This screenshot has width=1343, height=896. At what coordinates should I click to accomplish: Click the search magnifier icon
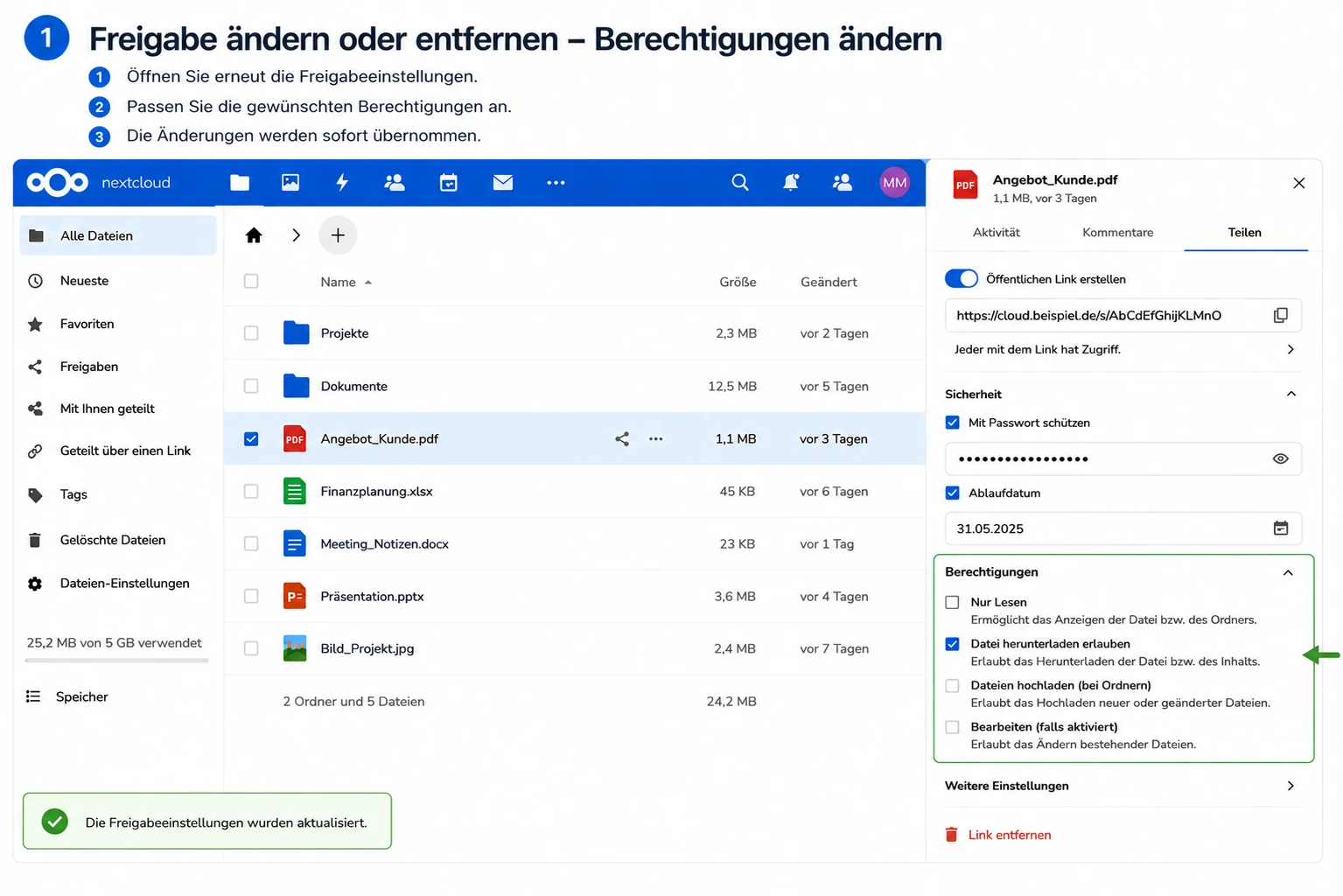point(740,182)
